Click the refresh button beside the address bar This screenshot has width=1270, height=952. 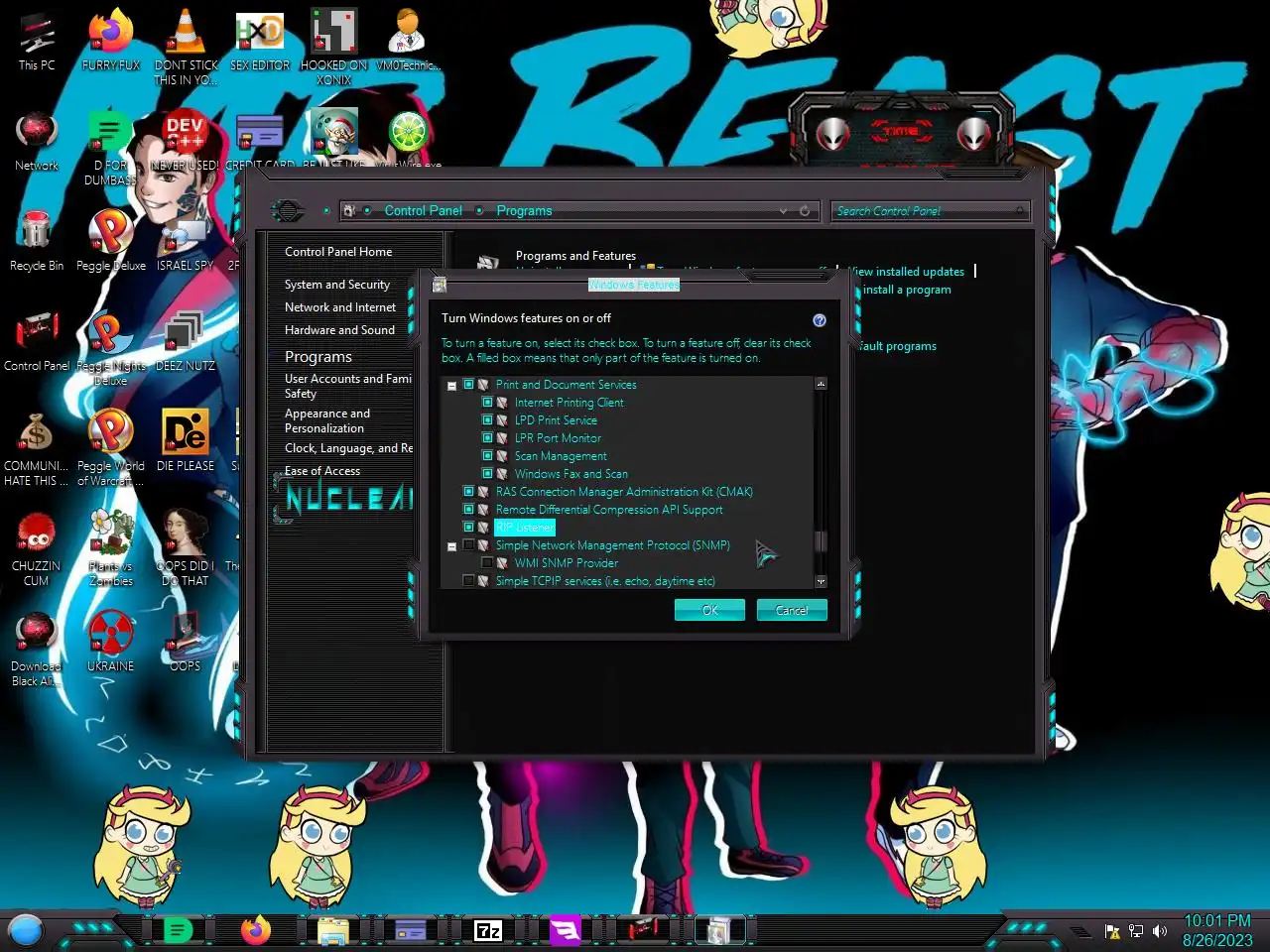click(x=805, y=211)
